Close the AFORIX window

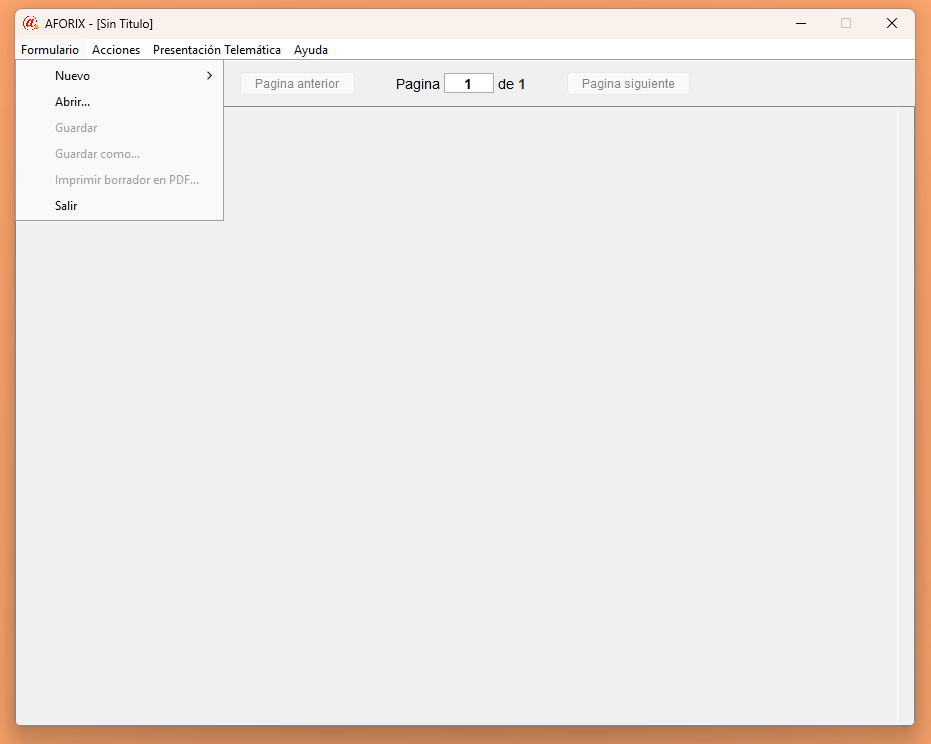pos(891,23)
